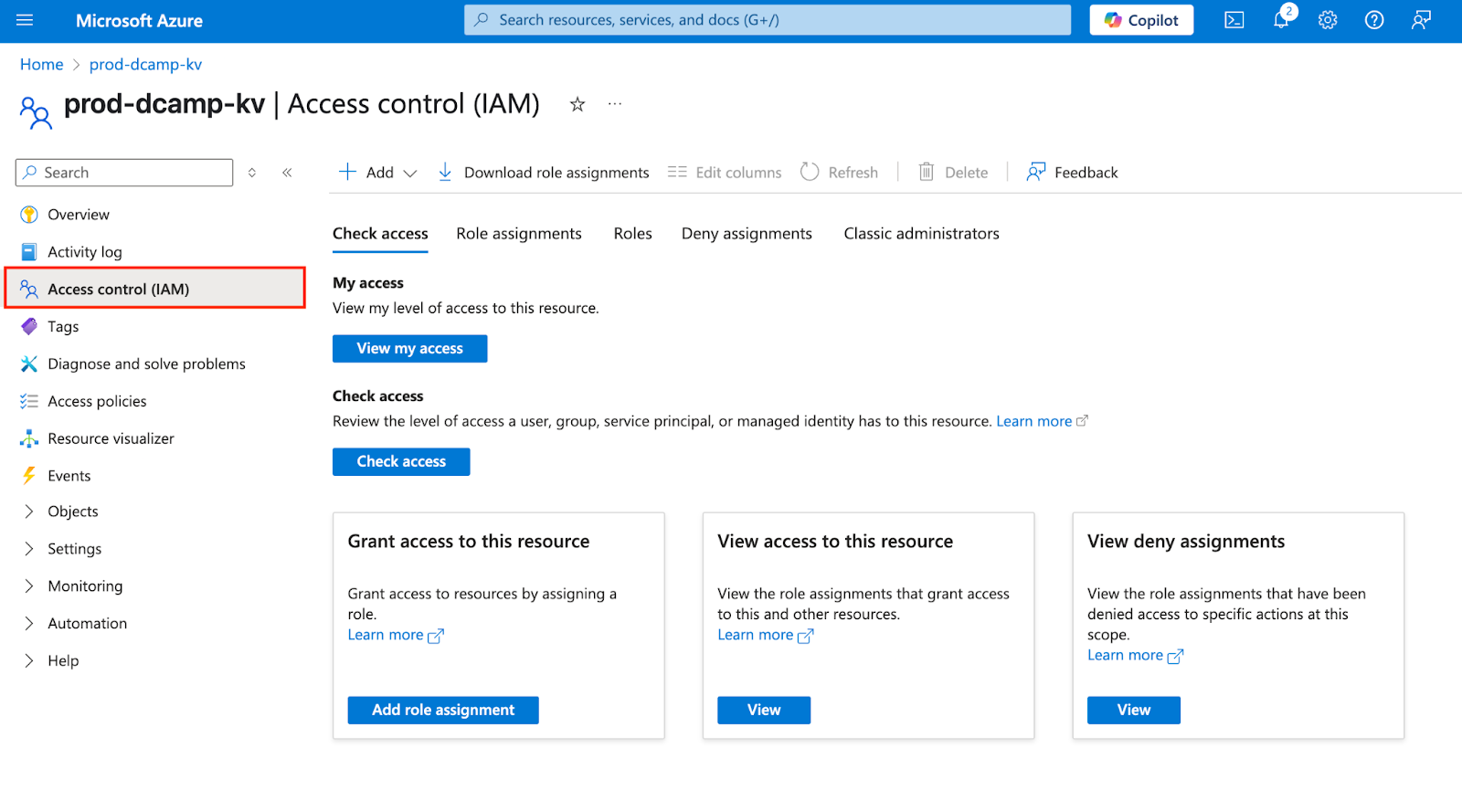Image resolution: width=1462 pixels, height=812 pixels.
Task: Select the Overview text label in sidebar
Action: [79, 215]
